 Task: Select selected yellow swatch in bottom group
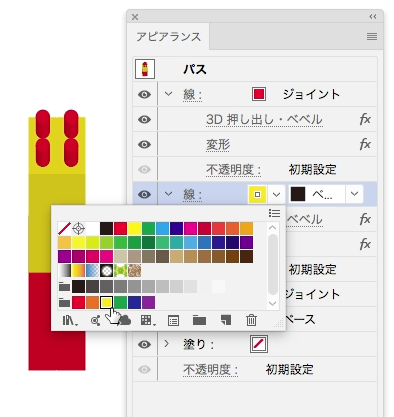106,303
